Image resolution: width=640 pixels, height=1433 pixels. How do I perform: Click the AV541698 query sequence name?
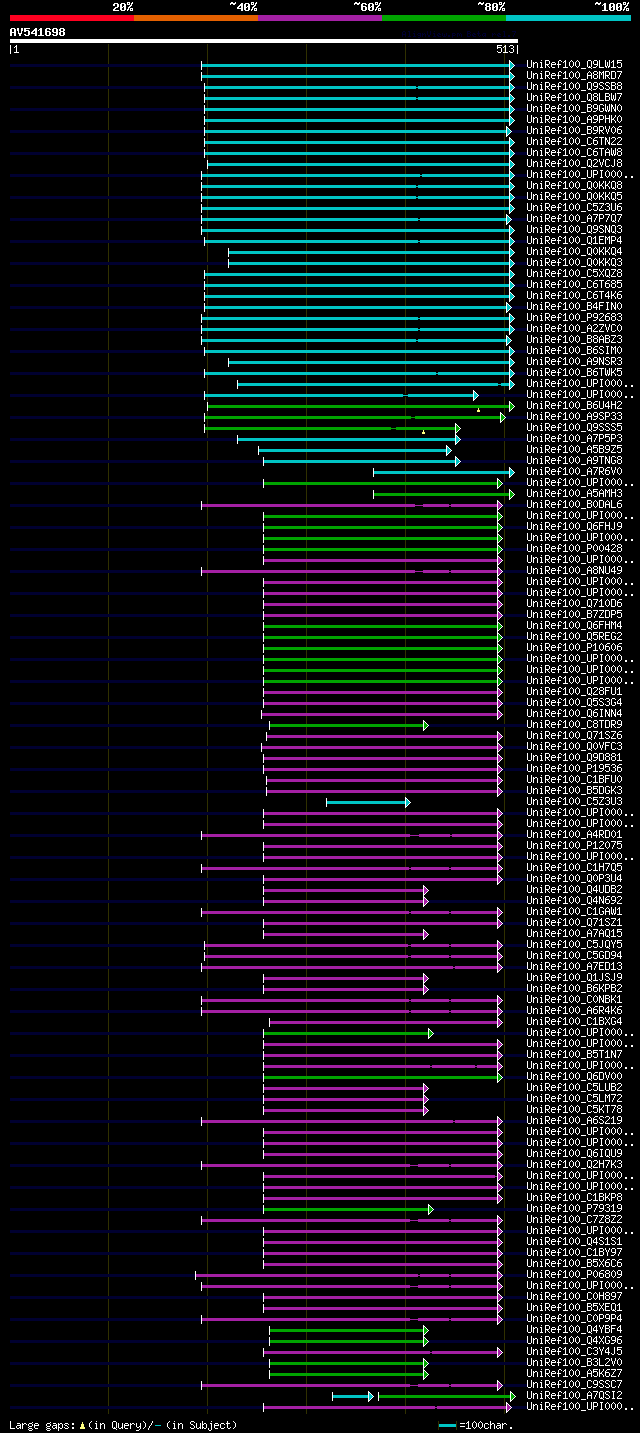(37, 32)
